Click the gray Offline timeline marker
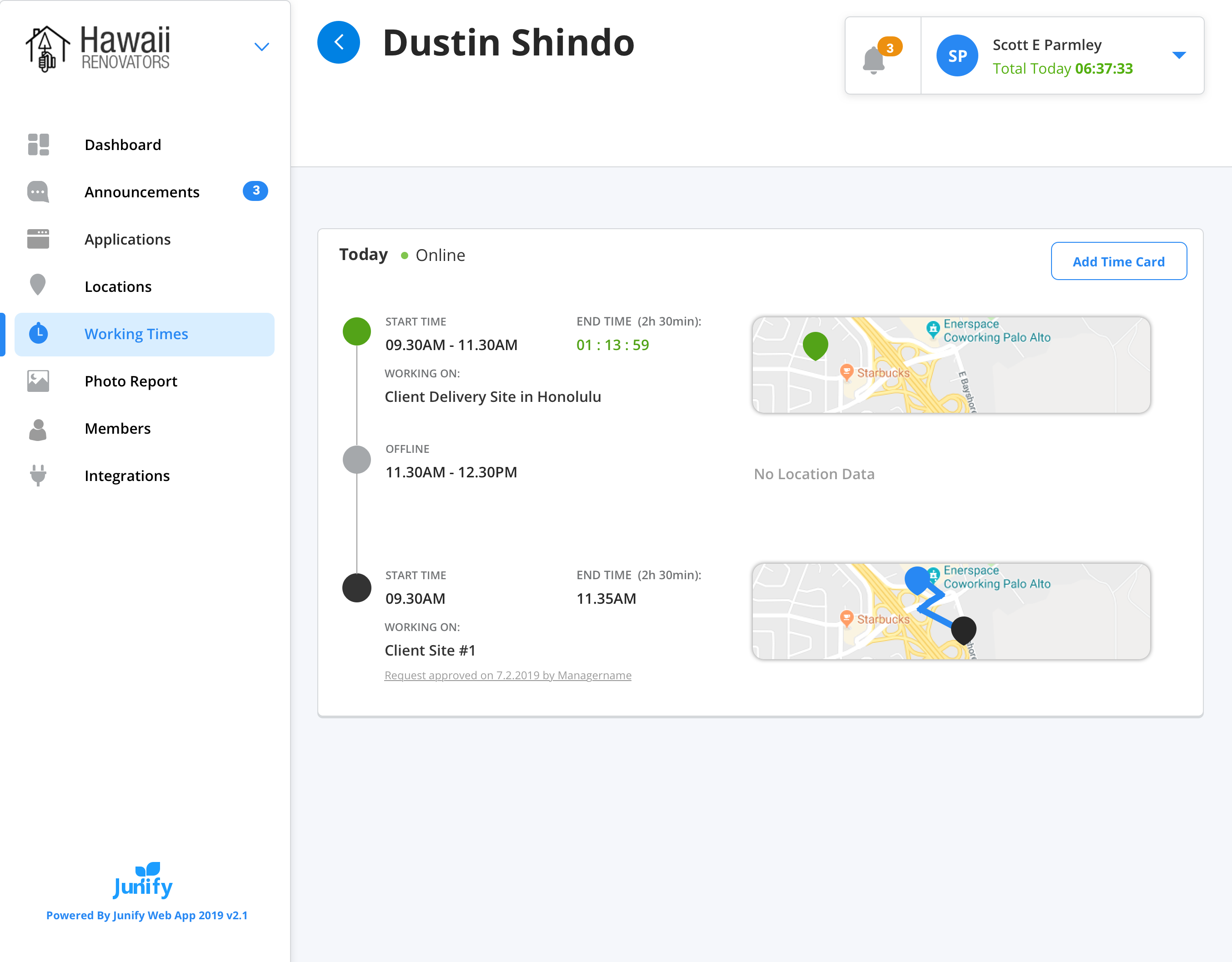 [x=357, y=459]
